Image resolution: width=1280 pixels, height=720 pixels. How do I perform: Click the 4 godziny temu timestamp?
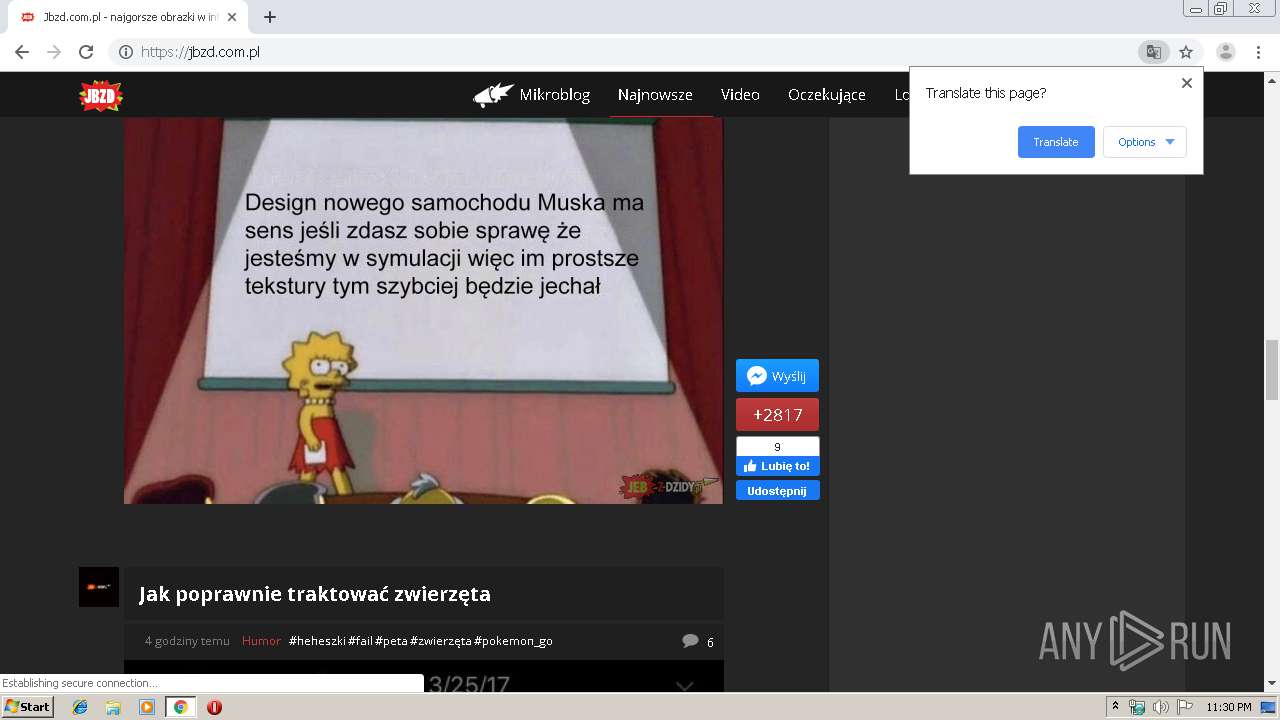click(187, 641)
